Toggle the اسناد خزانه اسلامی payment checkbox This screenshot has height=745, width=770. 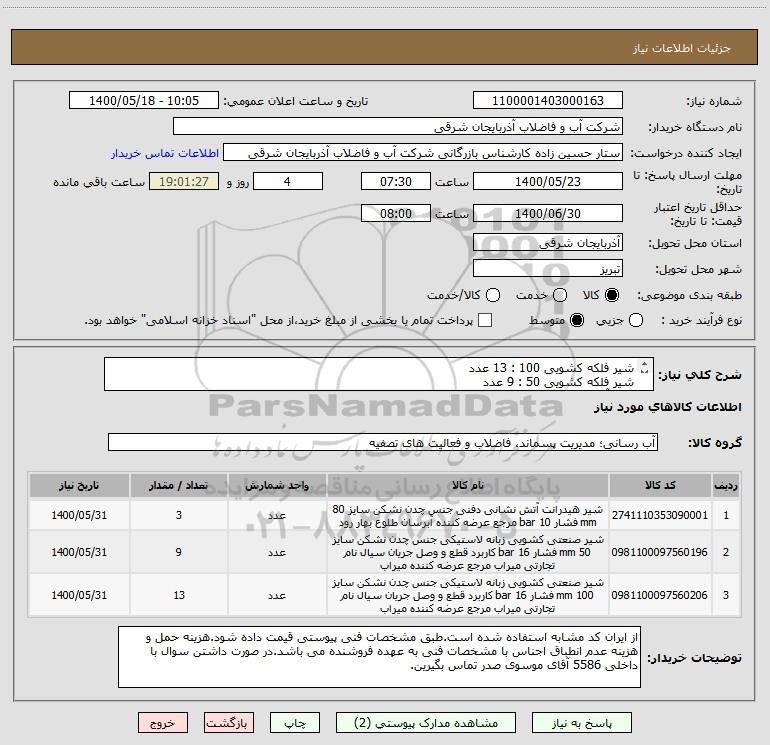(x=485, y=320)
